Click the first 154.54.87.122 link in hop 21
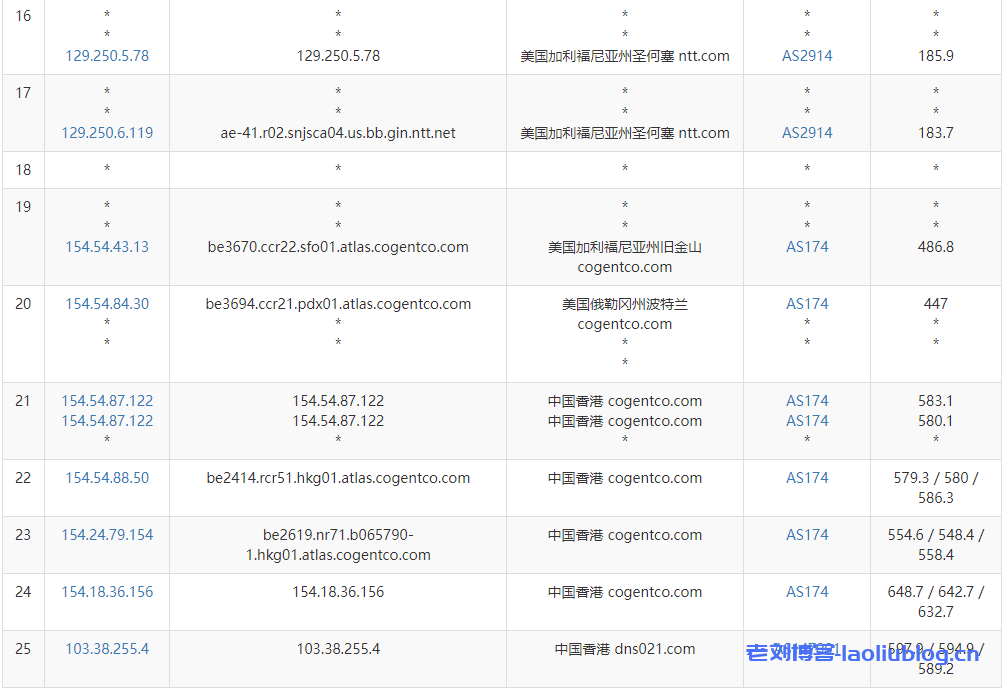Screen dimensions: 1005x691 tap(107, 401)
